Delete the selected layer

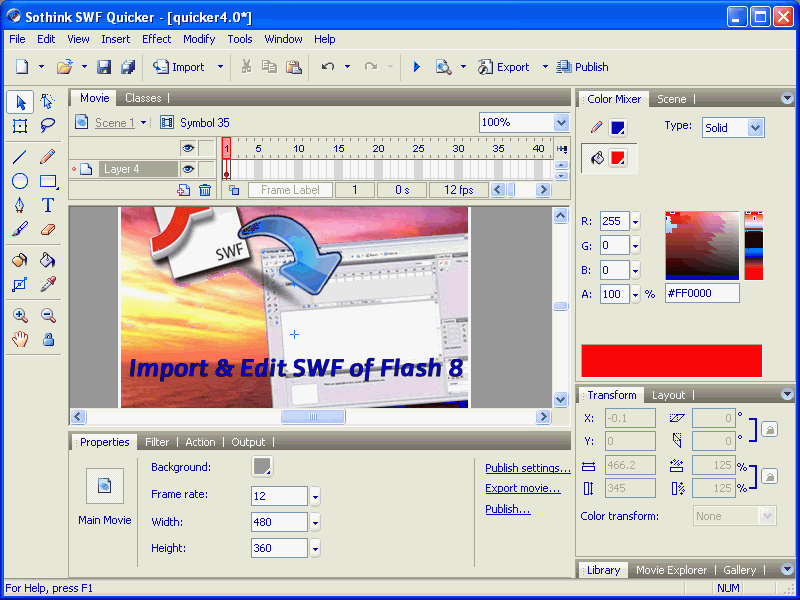coord(205,190)
